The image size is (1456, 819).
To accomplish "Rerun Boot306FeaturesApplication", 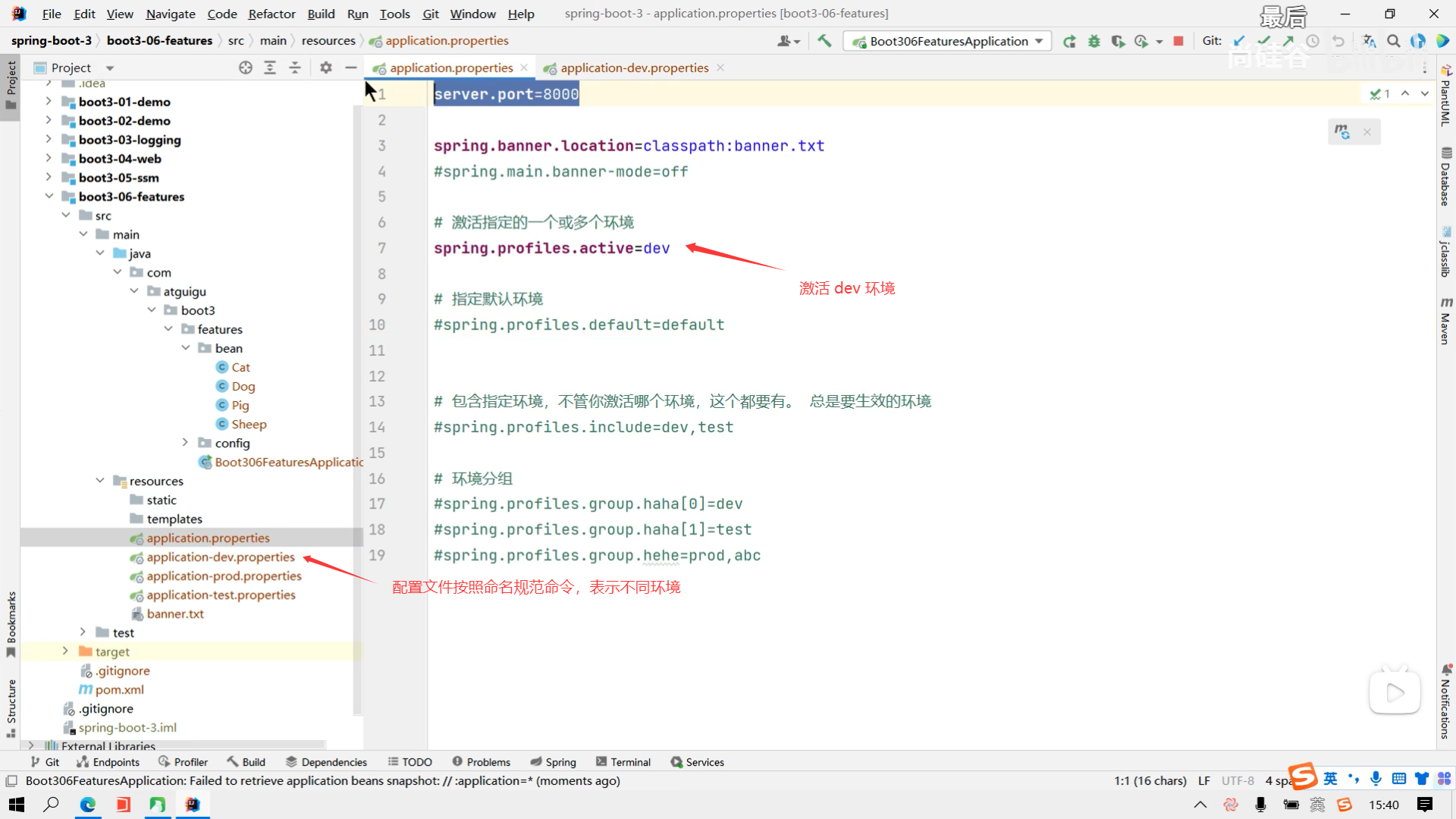I will click(x=1069, y=41).
